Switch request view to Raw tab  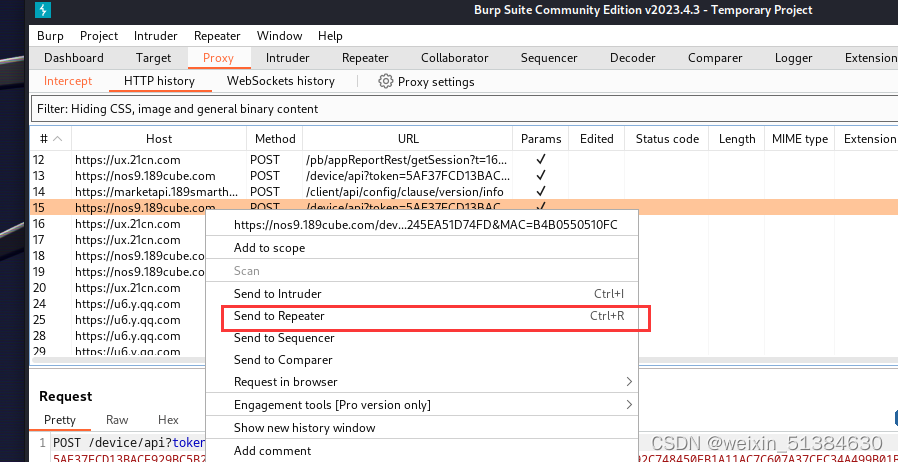click(x=117, y=420)
